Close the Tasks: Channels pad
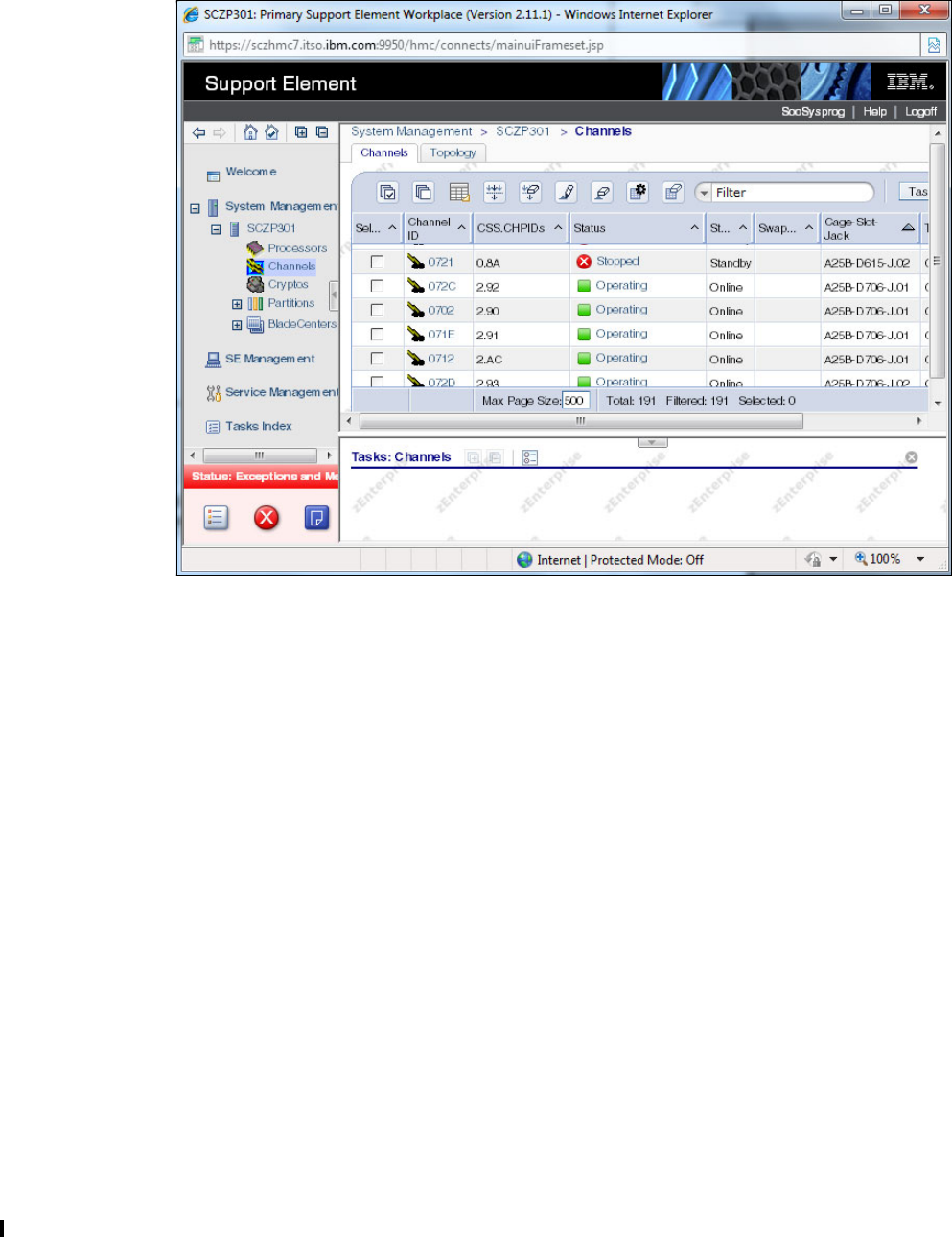This screenshot has height=1237, width=952. coord(912,457)
